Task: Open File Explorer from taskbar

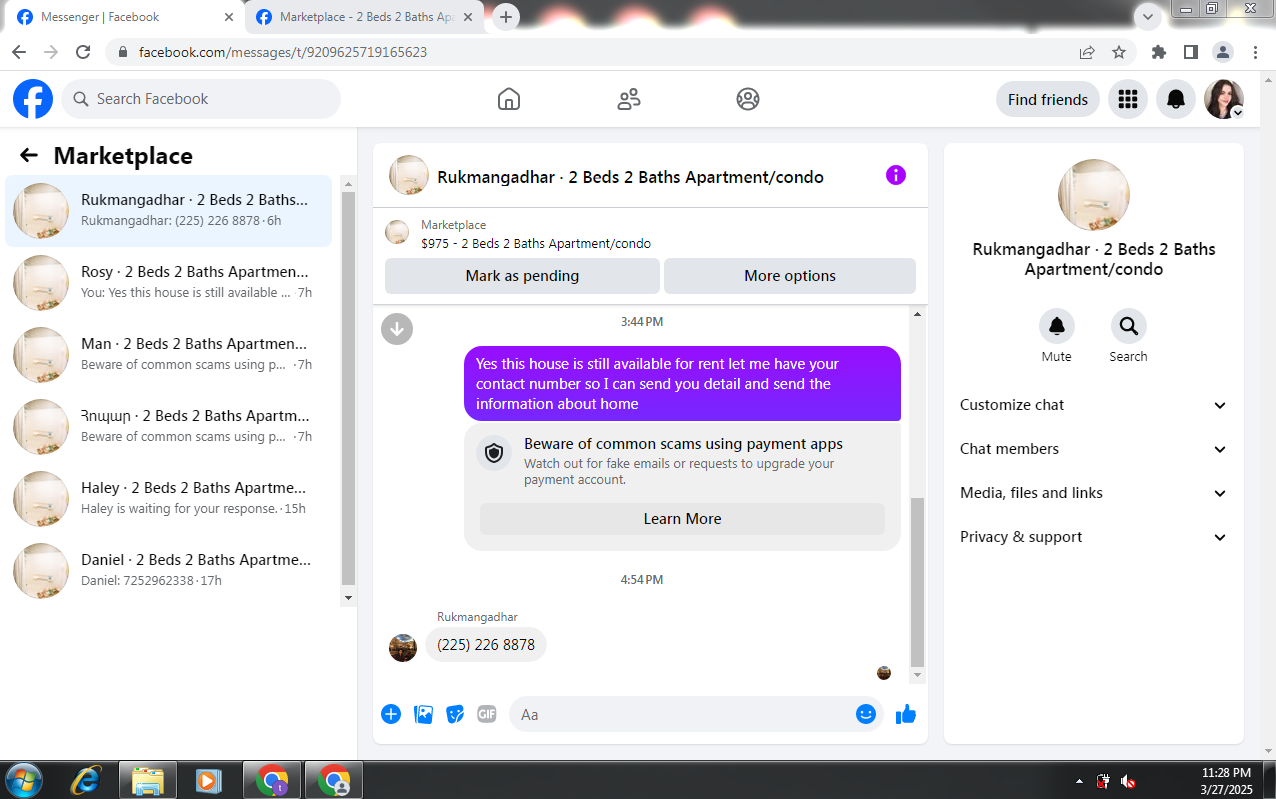Action: pos(147,780)
